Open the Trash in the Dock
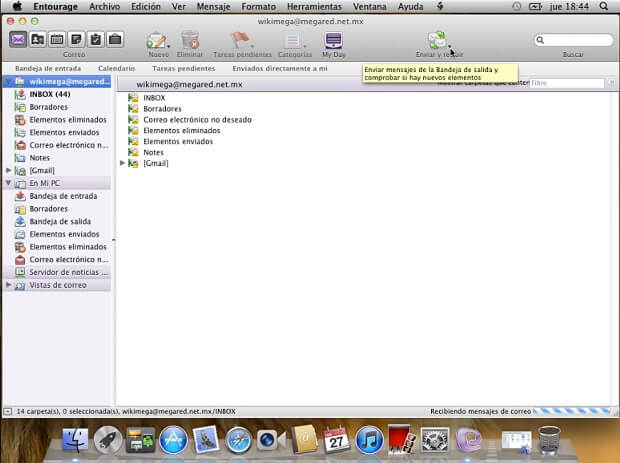The image size is (620, 463). (x=549, y=439)
